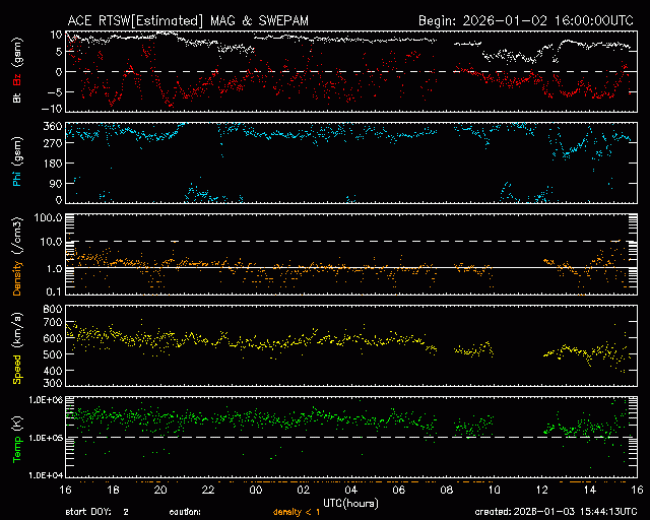Click the 1.0E+05 tick on the Temp axis
Screen dimensions: 650x520
tap(46, 438)
